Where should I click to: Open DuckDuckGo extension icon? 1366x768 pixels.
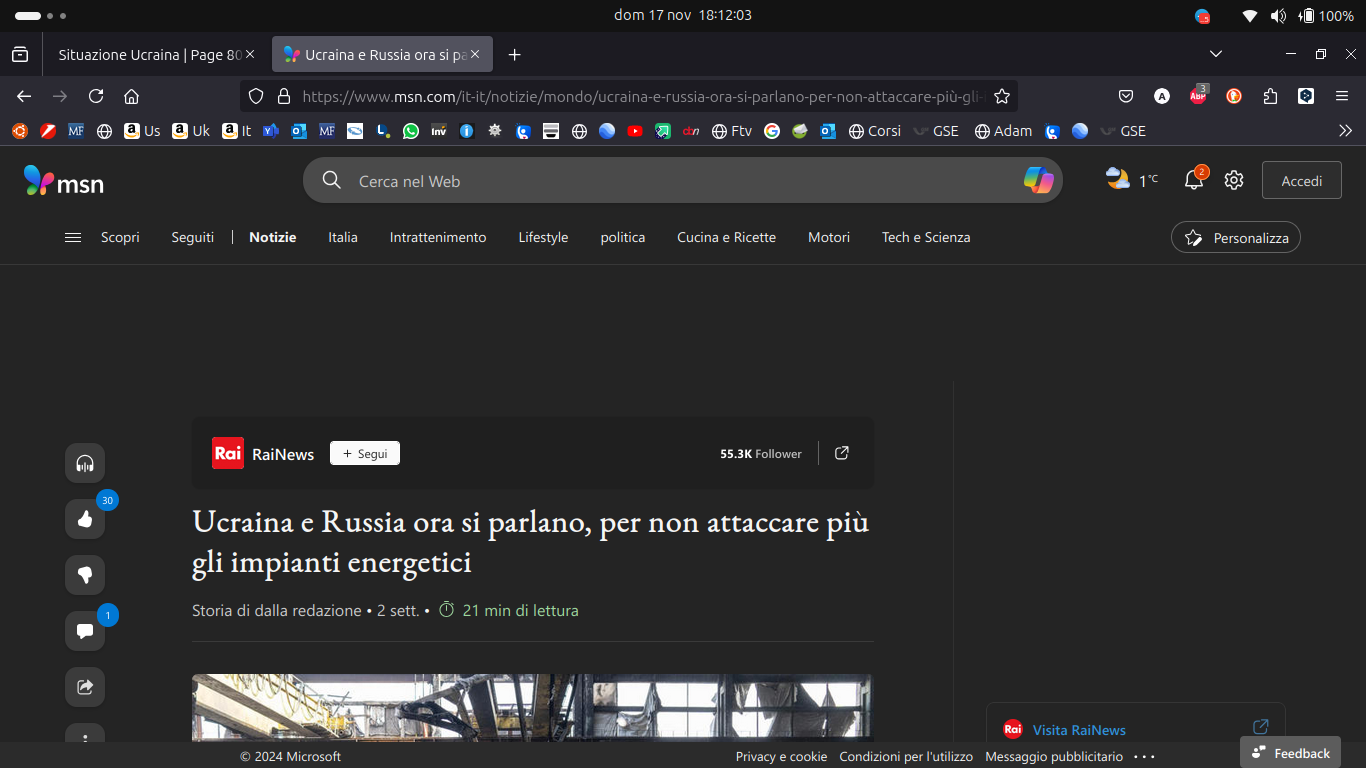point(1234,96)
